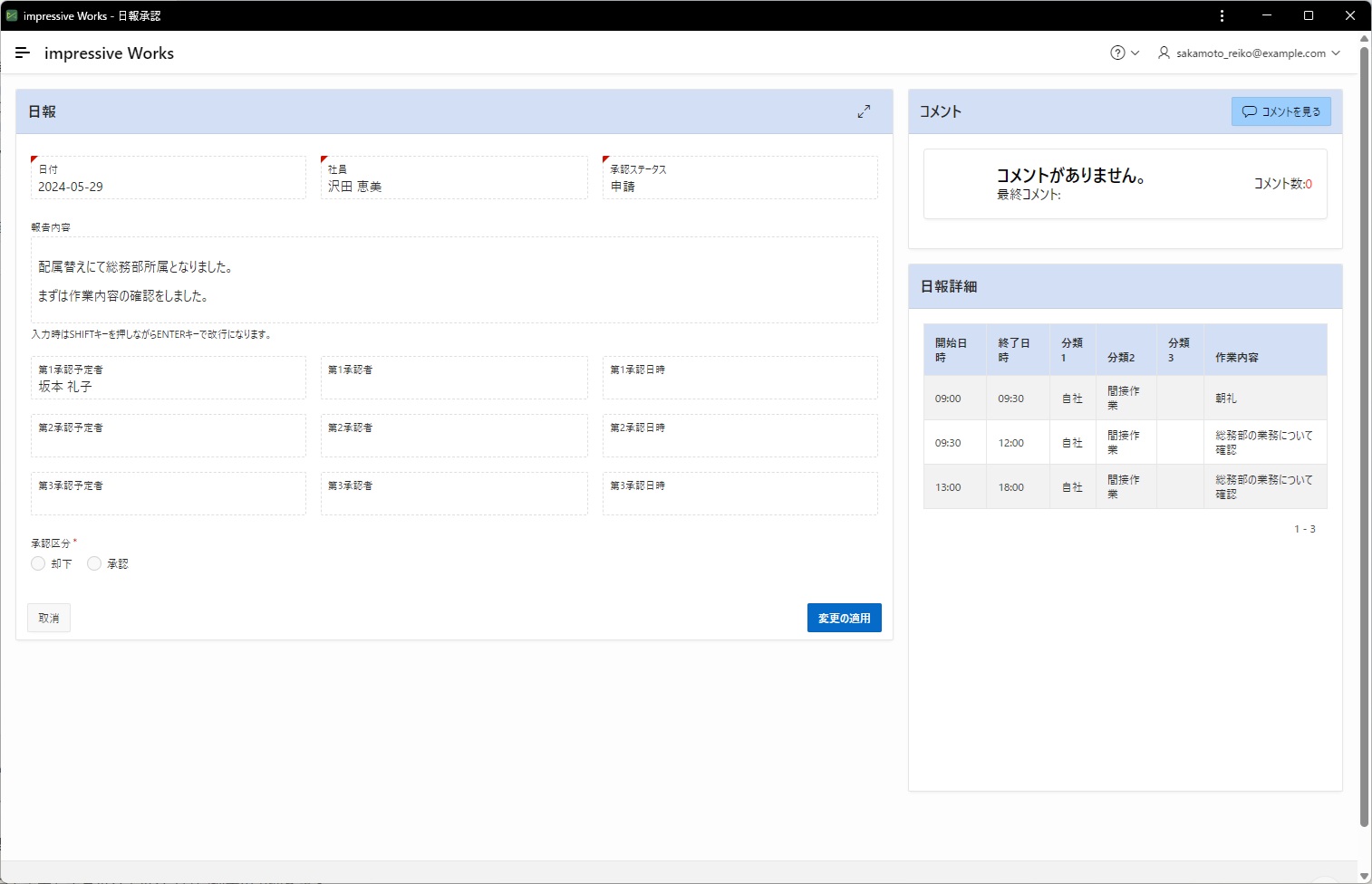The height and width of the screenshot is (884, 1372).
Task: Click the コメントを見る button
Action: pyautogui.click(x=1280, y=111)
